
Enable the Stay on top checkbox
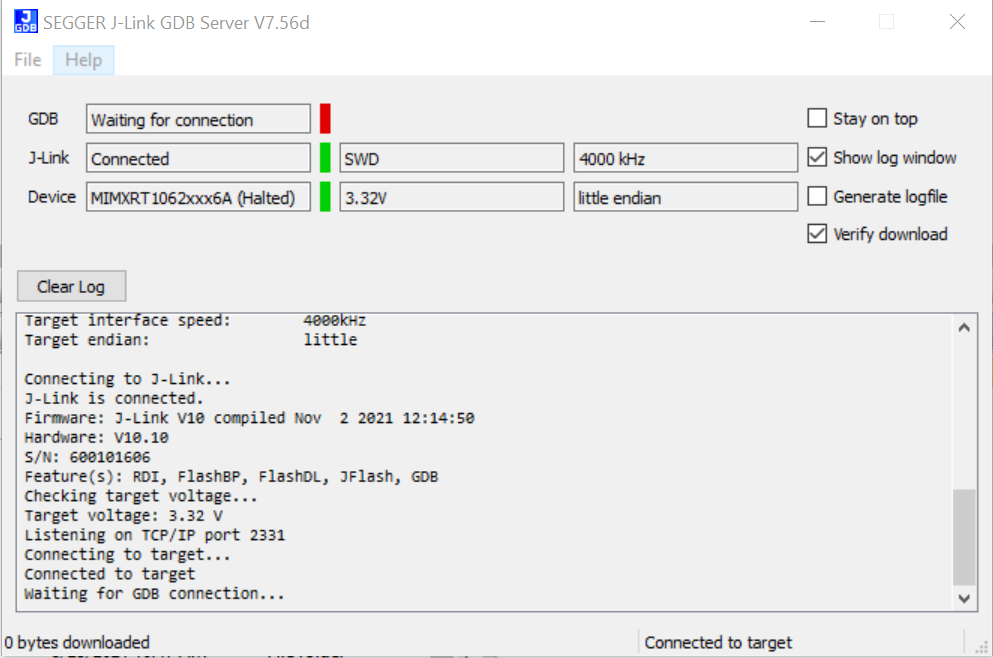[817, 119]
